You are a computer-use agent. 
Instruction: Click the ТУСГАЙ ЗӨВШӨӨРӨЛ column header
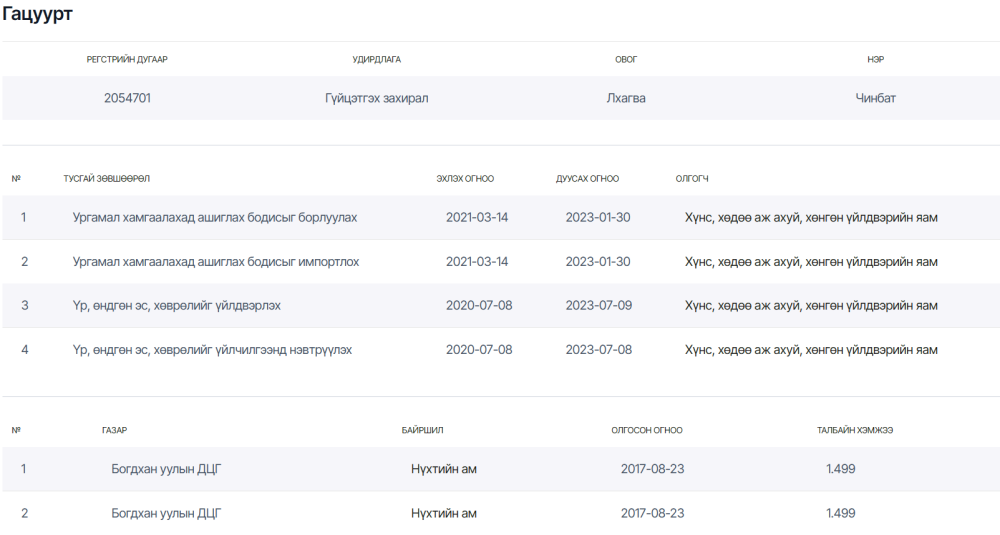(107, 179)
